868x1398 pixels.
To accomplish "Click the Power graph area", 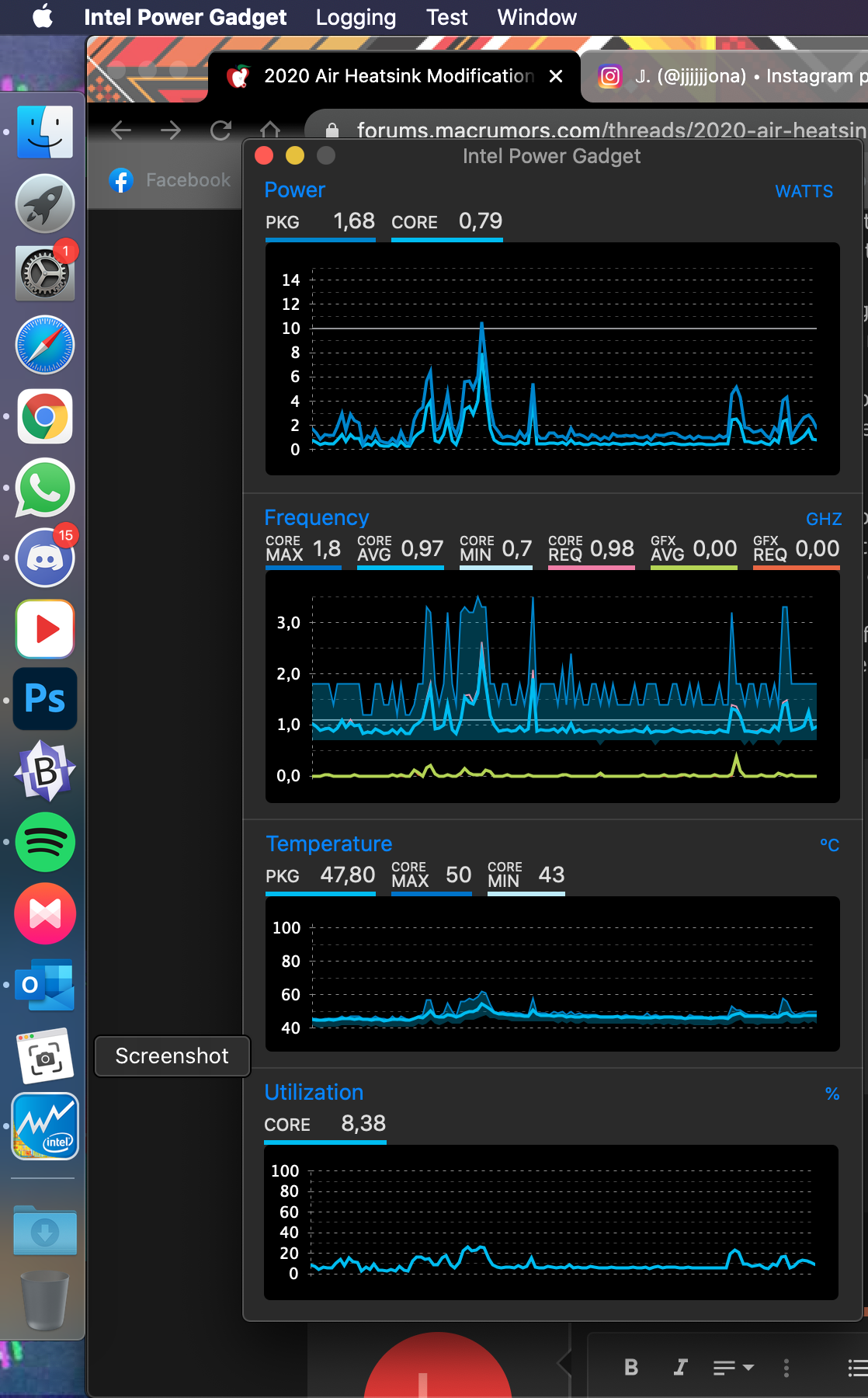I will pyautogui.click(x=552, y=359).
